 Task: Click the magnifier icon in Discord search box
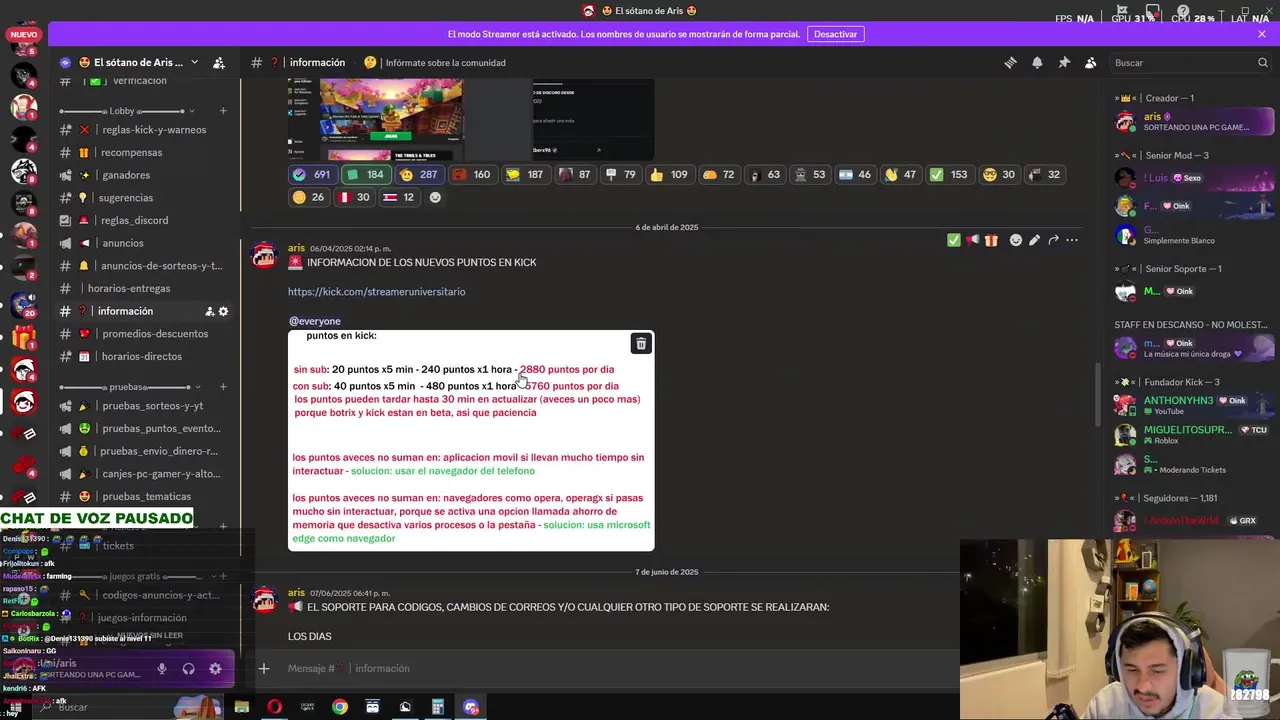(1263, 62)
